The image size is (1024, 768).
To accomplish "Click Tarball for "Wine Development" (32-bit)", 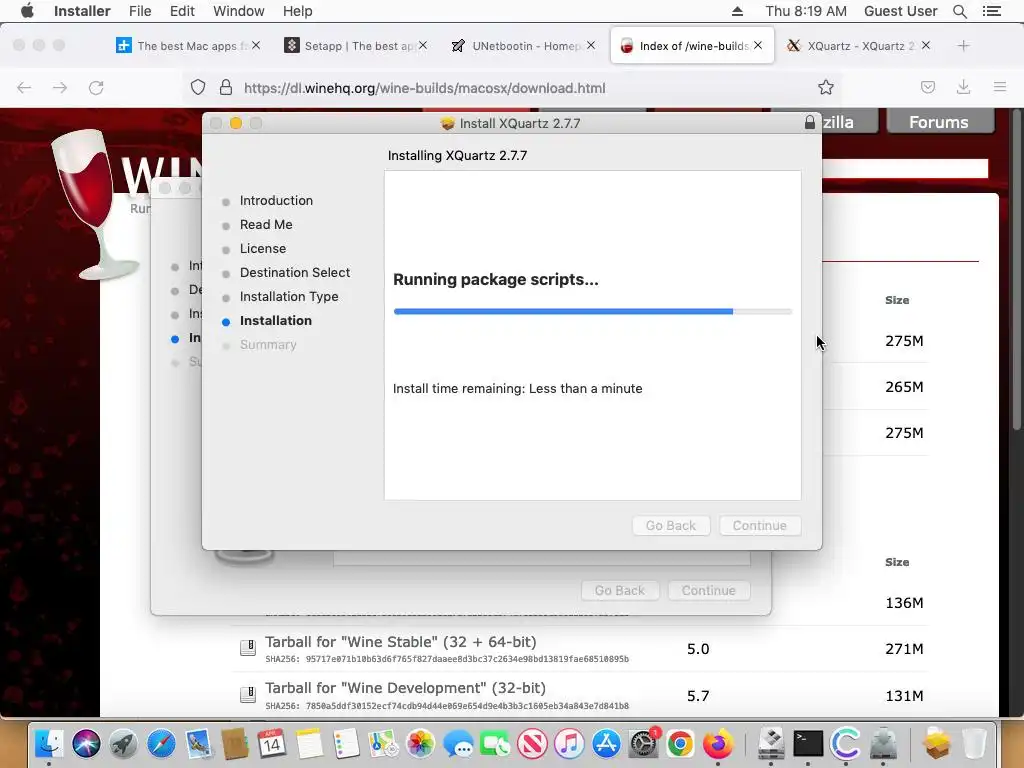I will pos(405,688).
